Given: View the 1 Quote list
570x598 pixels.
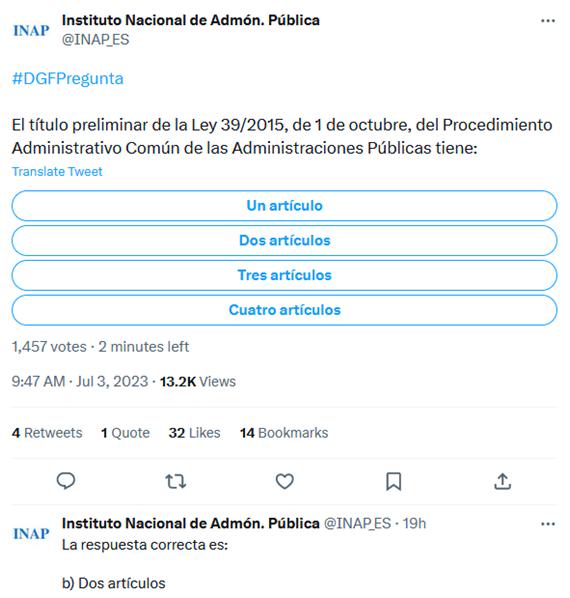Looking at the screenshot, I should click(125, 433).
